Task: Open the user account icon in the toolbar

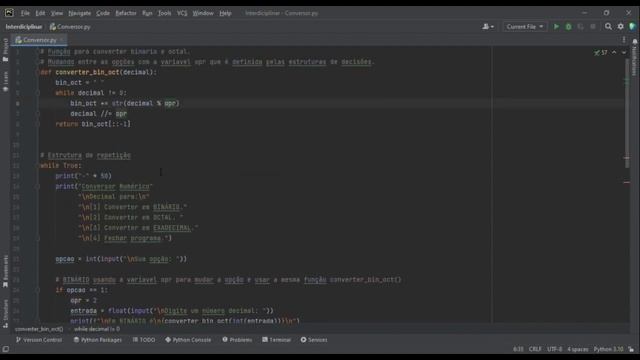Action: tap(488, 27)
